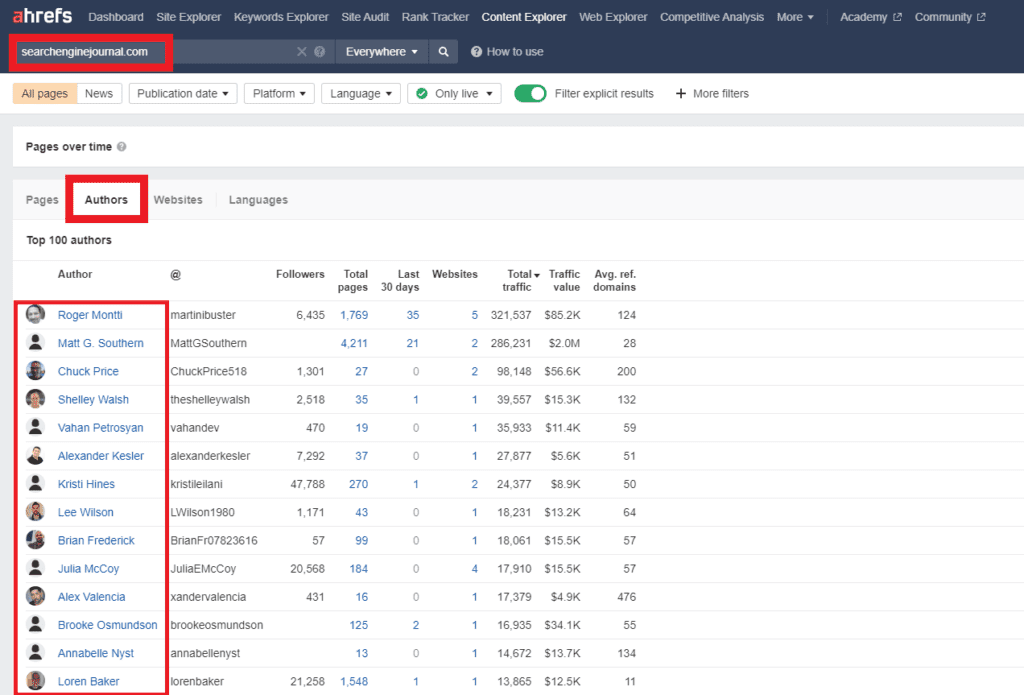The width and height of the screenshot is (1024, 695).
Task: Click Shelley Walsh's profile avatar
Action: click(x=35, y=398)
